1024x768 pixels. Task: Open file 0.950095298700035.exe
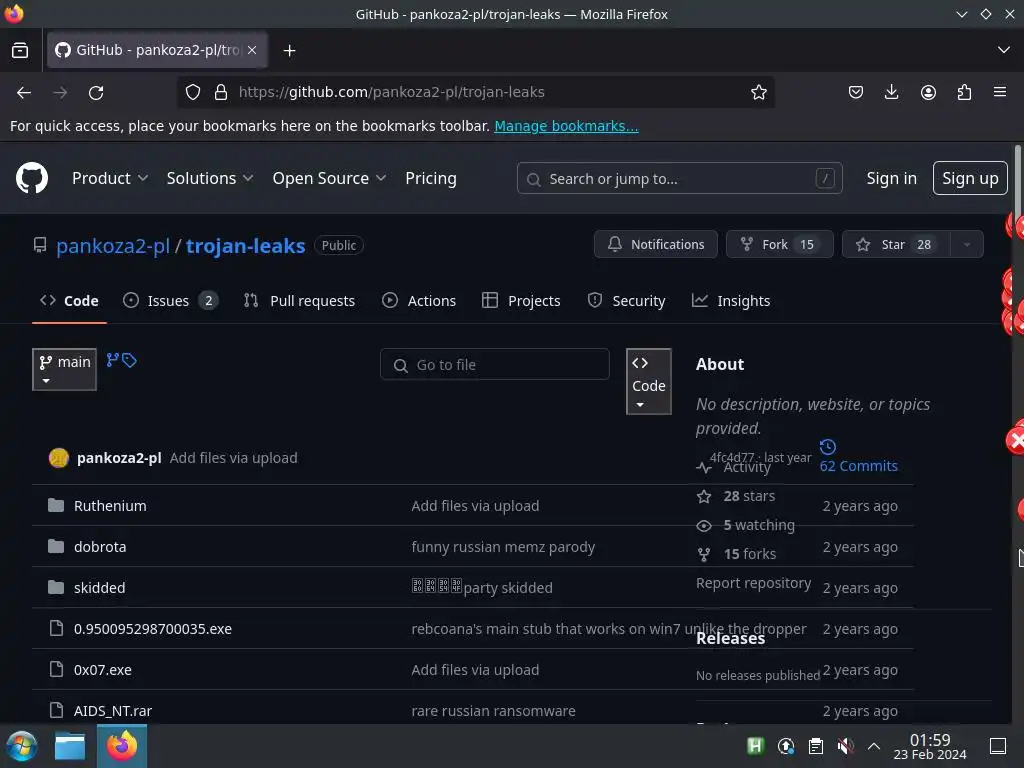pos(153,629)
